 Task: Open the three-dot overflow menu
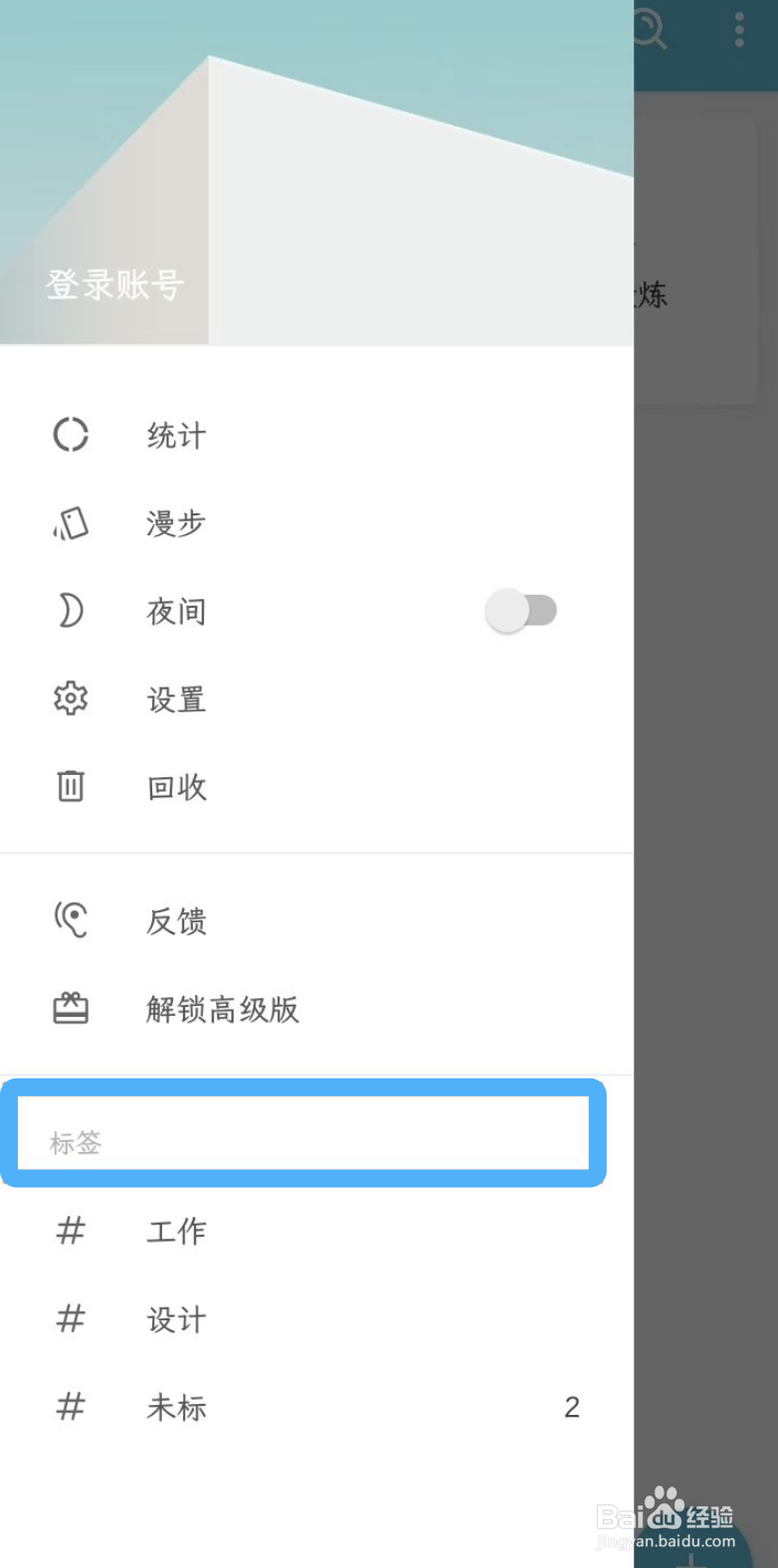739,30
